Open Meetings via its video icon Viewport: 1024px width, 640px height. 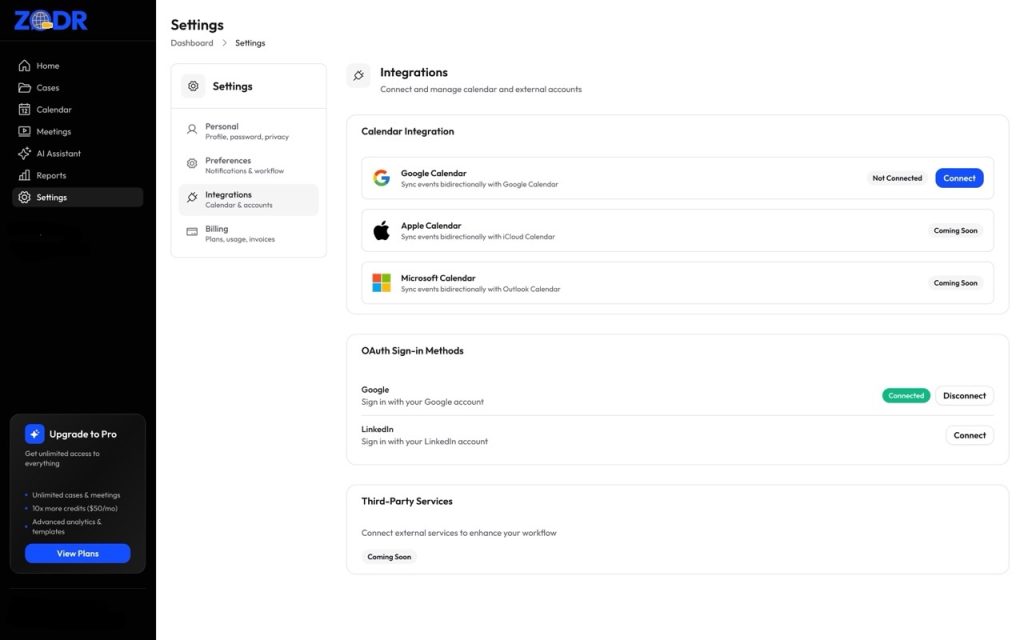(25, 132)
